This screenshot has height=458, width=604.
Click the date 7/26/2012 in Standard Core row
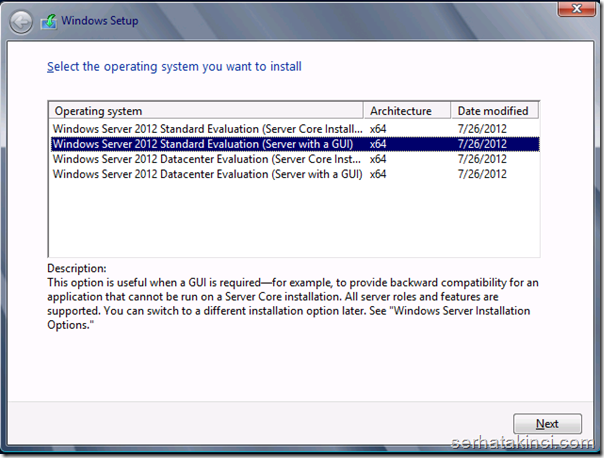[x=482, y=129]
